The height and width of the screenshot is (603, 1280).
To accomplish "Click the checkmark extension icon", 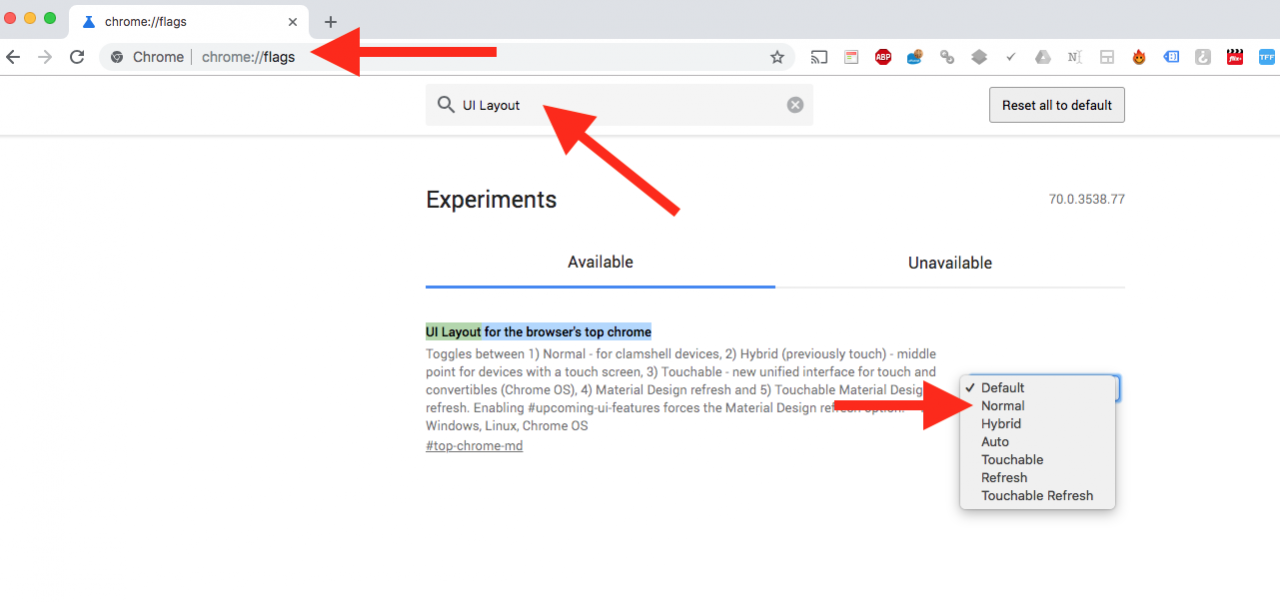I will pyautogui.click(x=1011, y=57).
